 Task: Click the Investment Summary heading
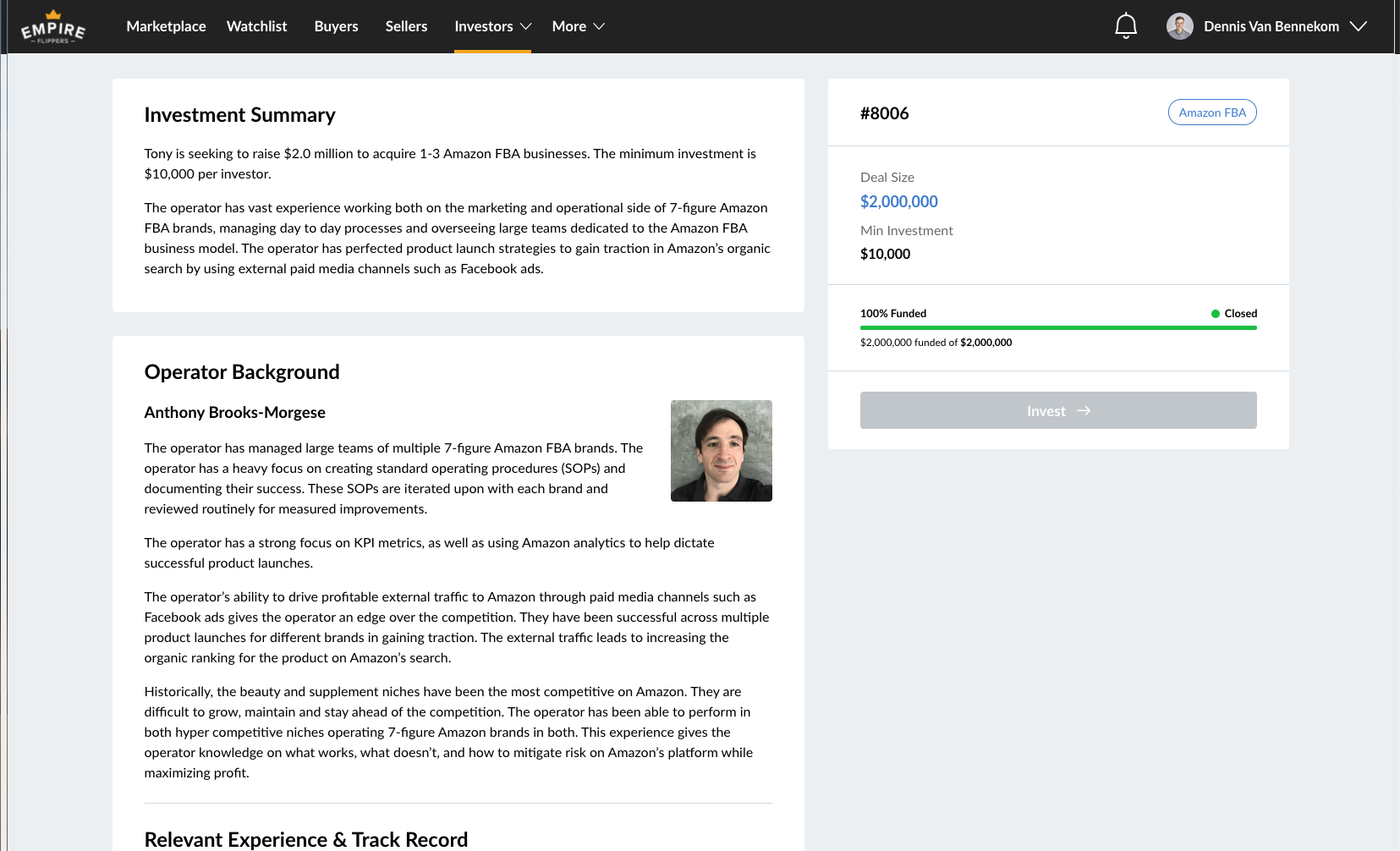click(240, 115)
